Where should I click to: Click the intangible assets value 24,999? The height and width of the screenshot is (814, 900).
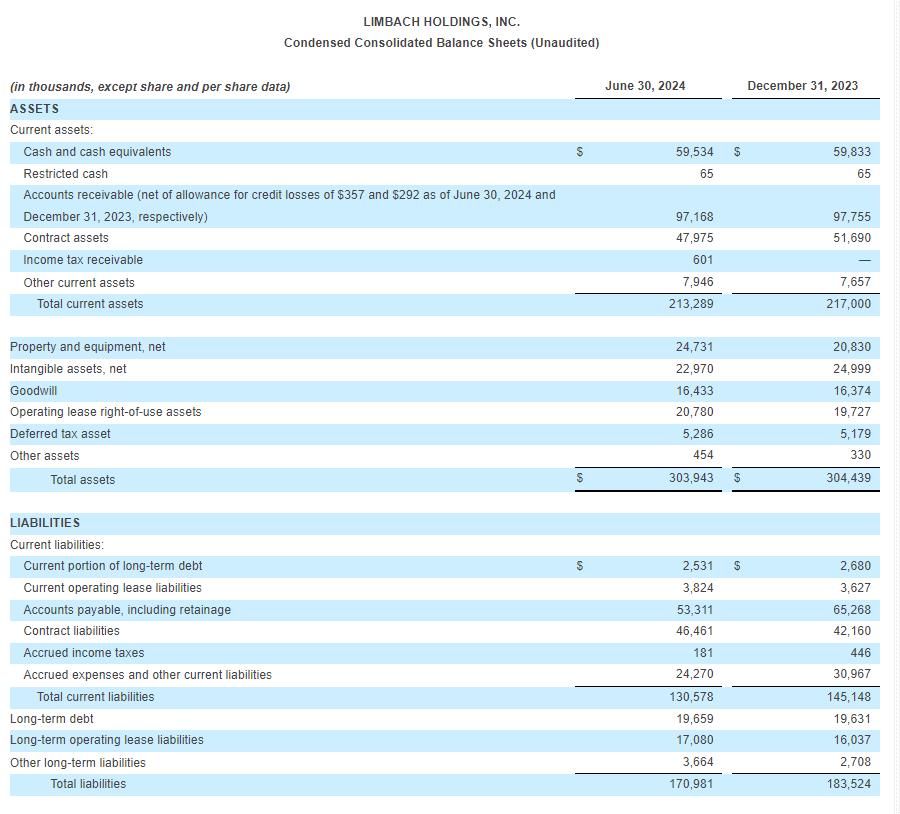(x=852, y=369)
